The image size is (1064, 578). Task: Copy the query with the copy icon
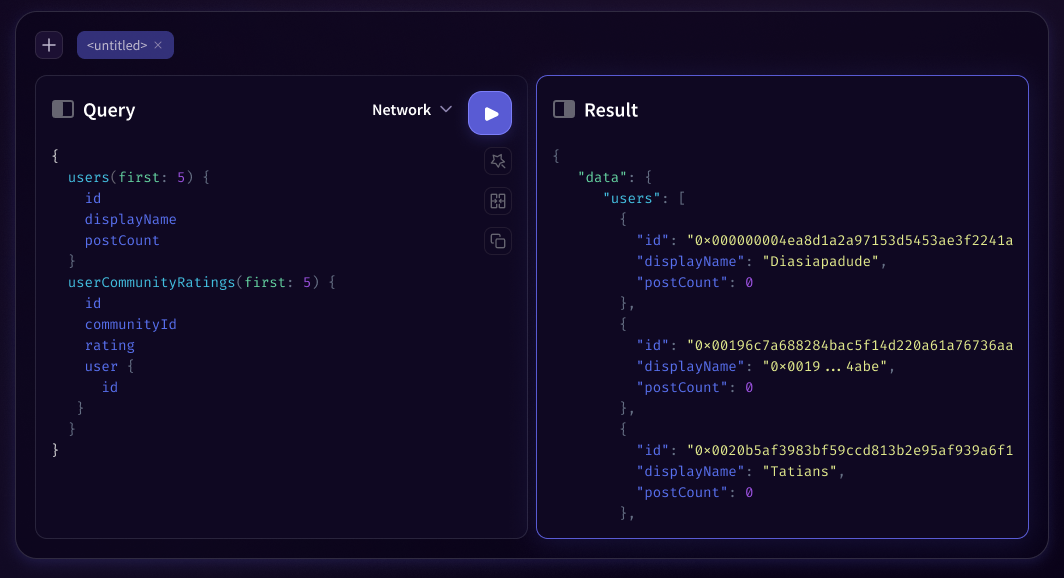pos(497,241)
